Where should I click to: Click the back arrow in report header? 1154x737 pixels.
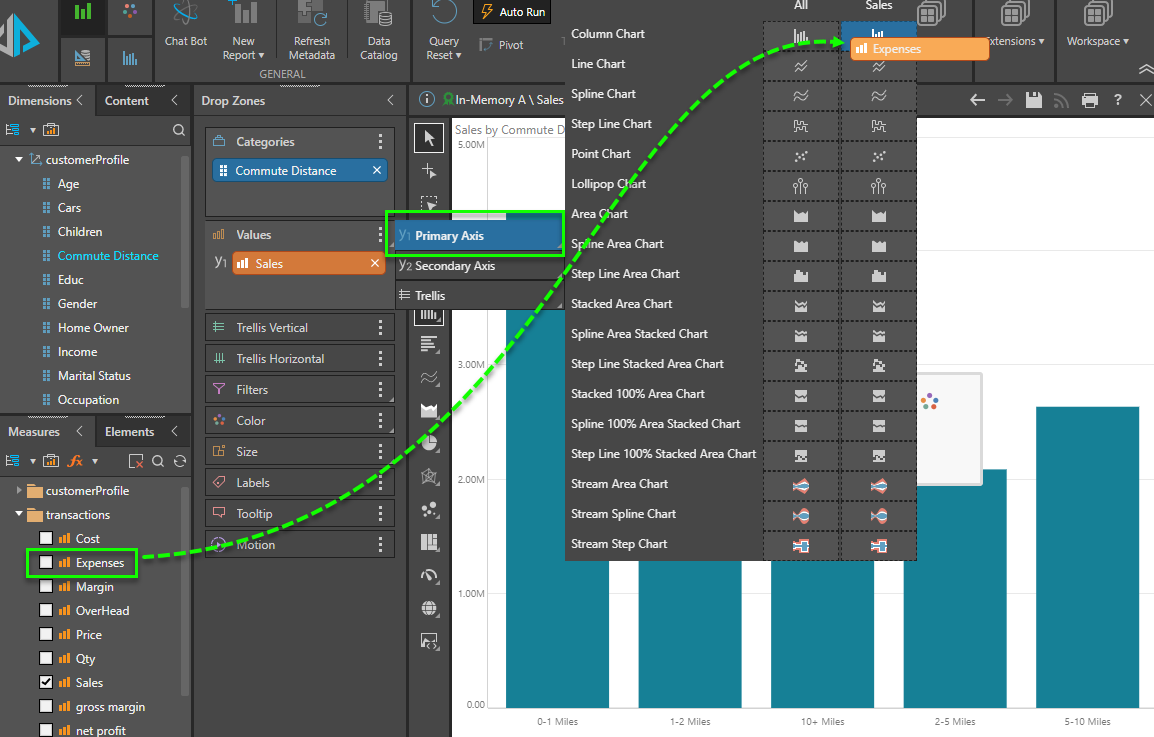[977, 100]
